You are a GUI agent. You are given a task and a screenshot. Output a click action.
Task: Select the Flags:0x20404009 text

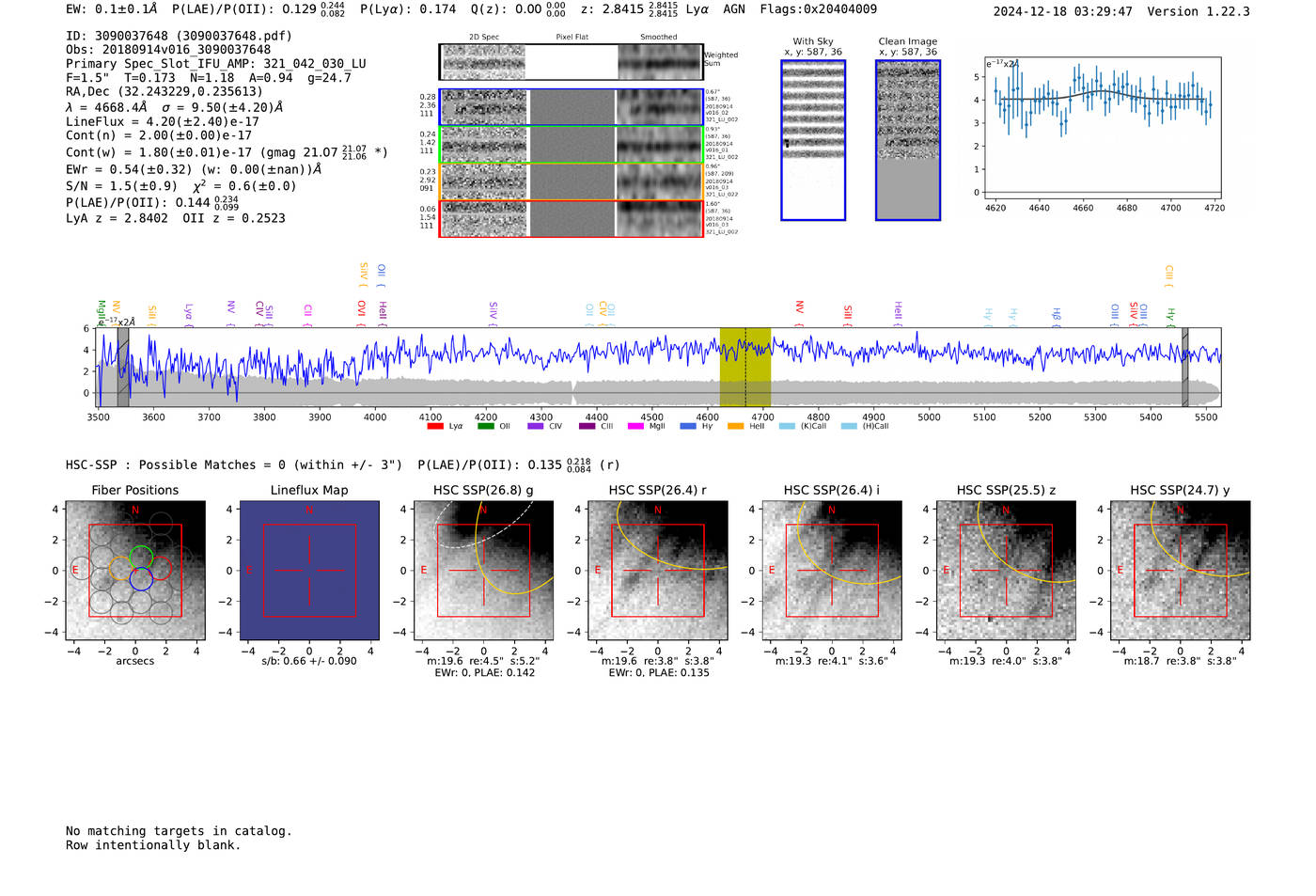819,8
